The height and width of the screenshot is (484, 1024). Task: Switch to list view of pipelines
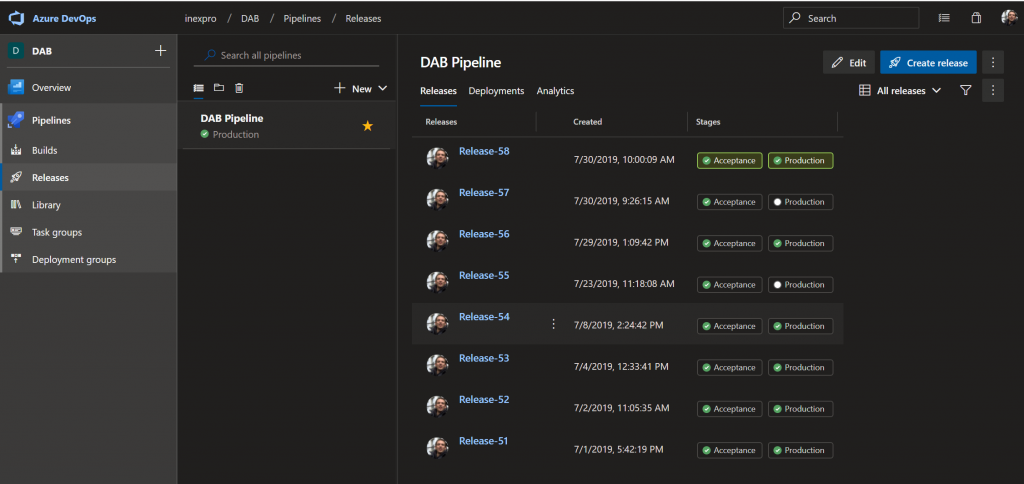click(199, 88)
